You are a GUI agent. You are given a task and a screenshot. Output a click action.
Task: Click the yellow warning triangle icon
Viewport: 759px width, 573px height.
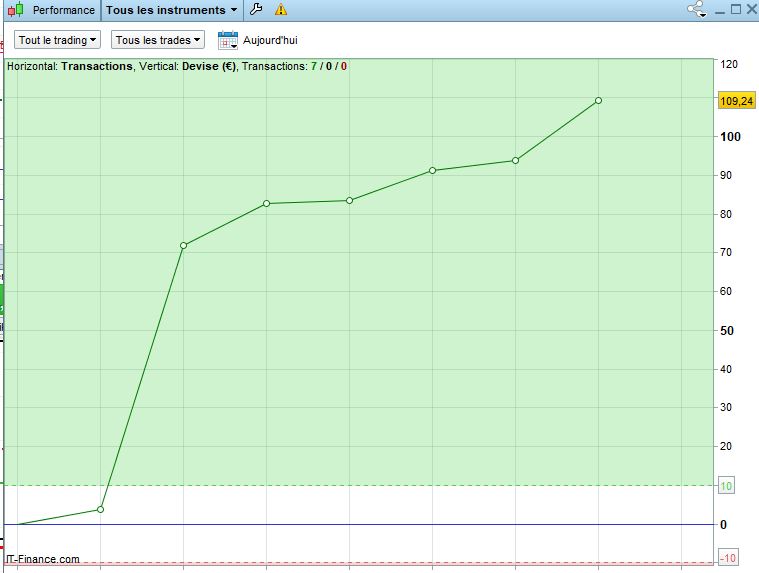(x=281, y=10)
